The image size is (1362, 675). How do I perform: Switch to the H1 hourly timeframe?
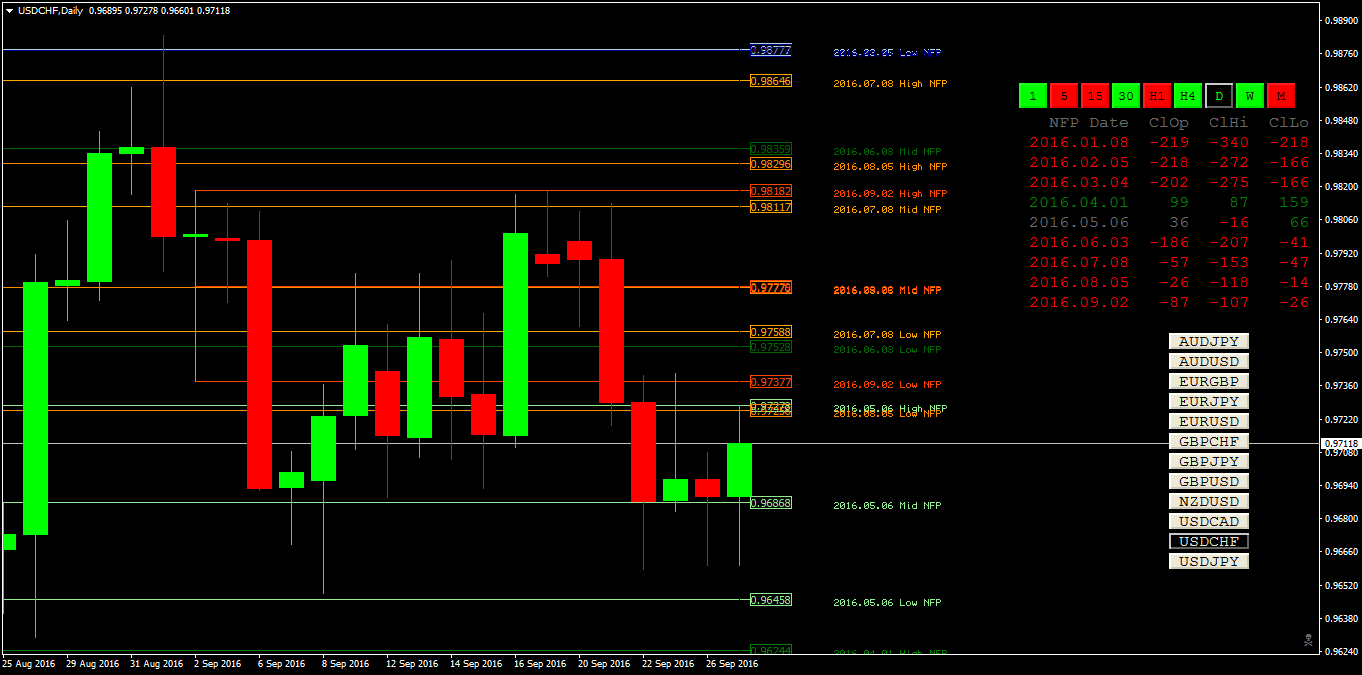tap(1157, 95)
